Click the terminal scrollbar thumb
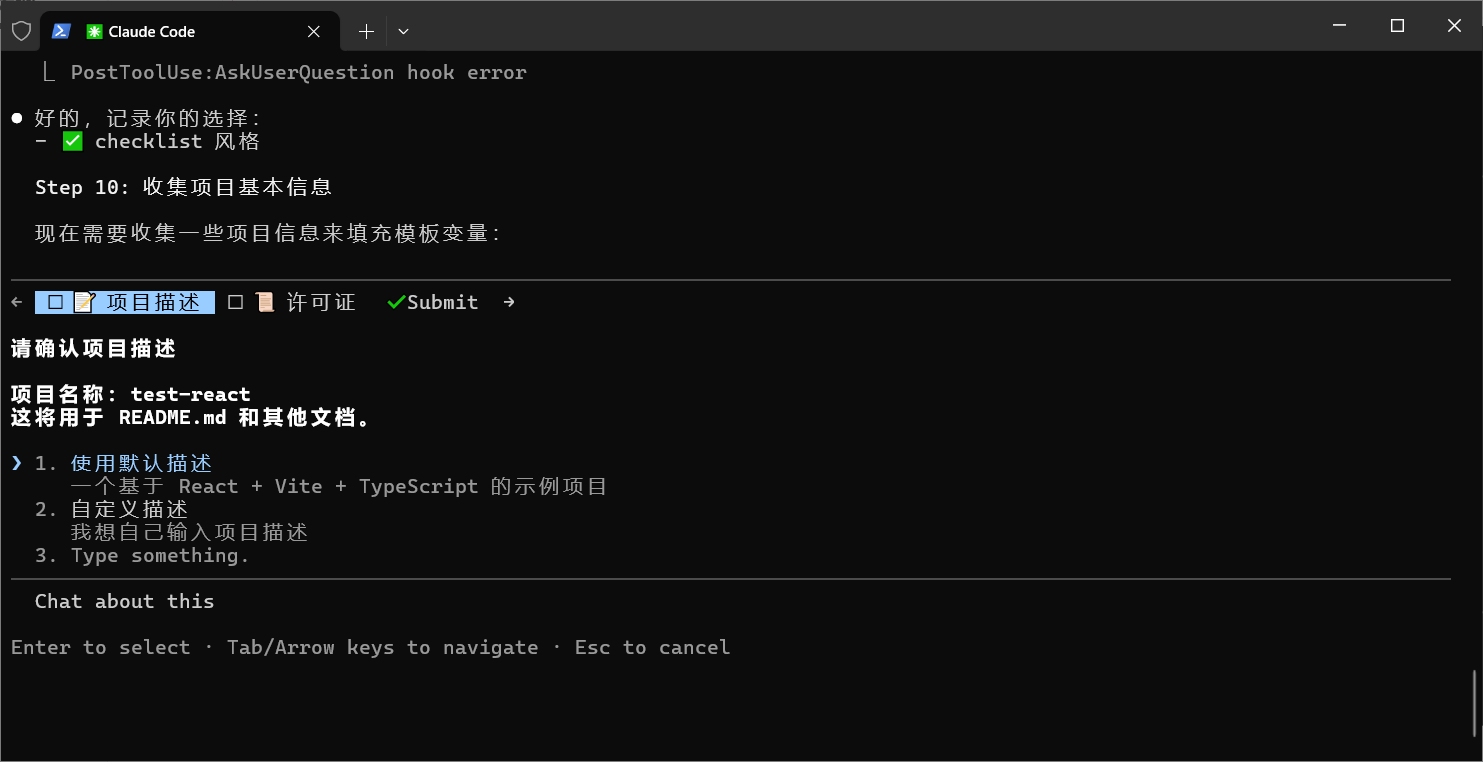1483x762 pixels. 1475,702
